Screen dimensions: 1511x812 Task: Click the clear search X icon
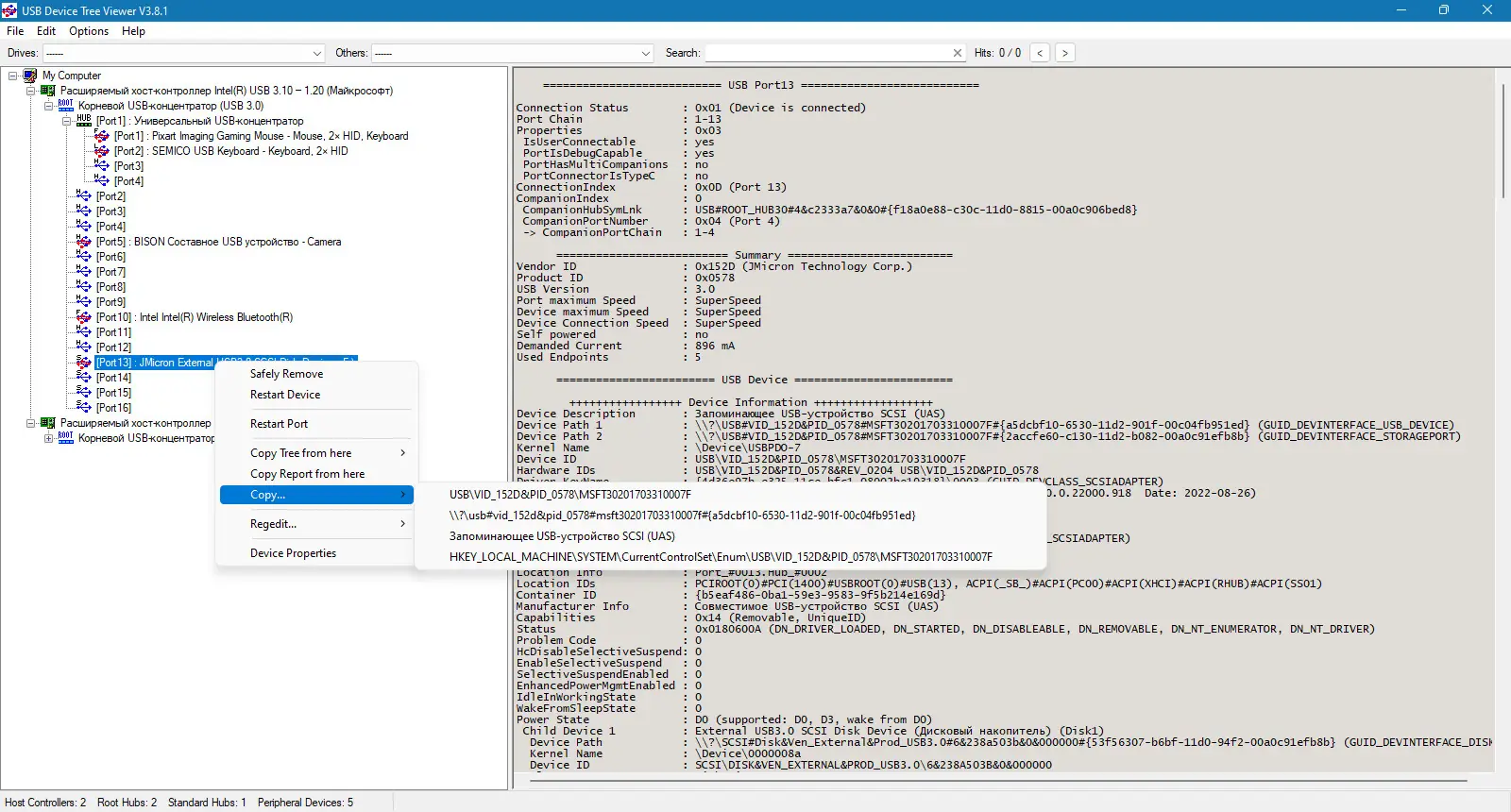(x=958, y=53)
